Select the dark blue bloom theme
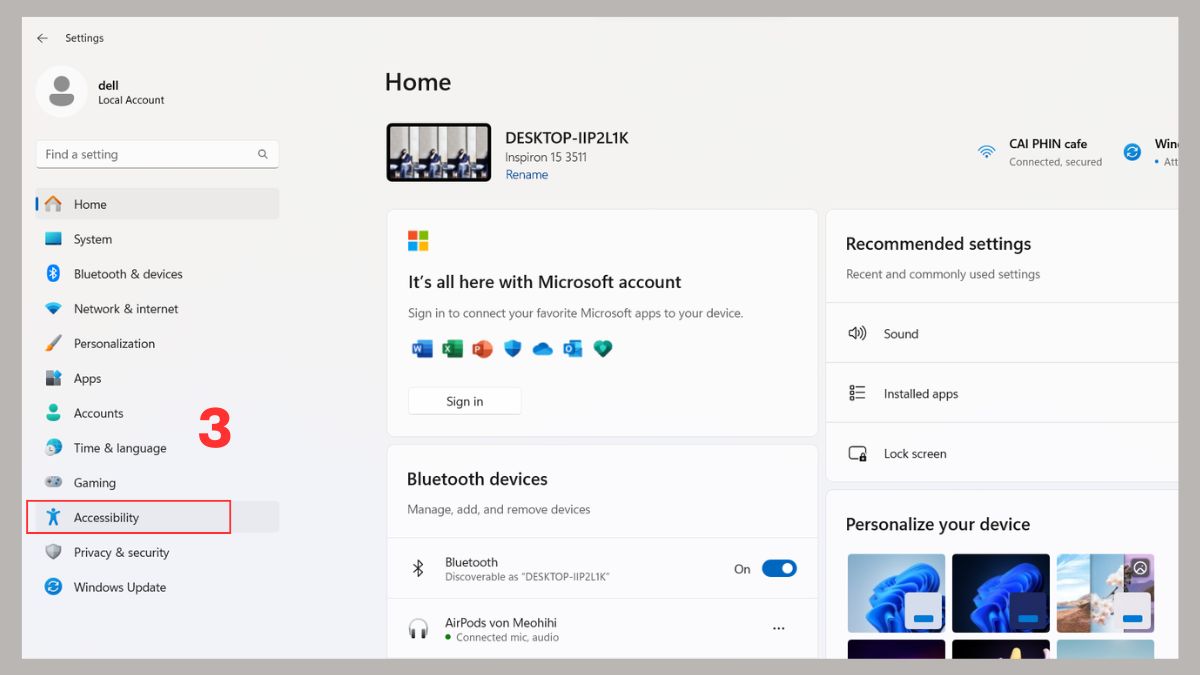 pyautogui.click(x=1001, y=593)
